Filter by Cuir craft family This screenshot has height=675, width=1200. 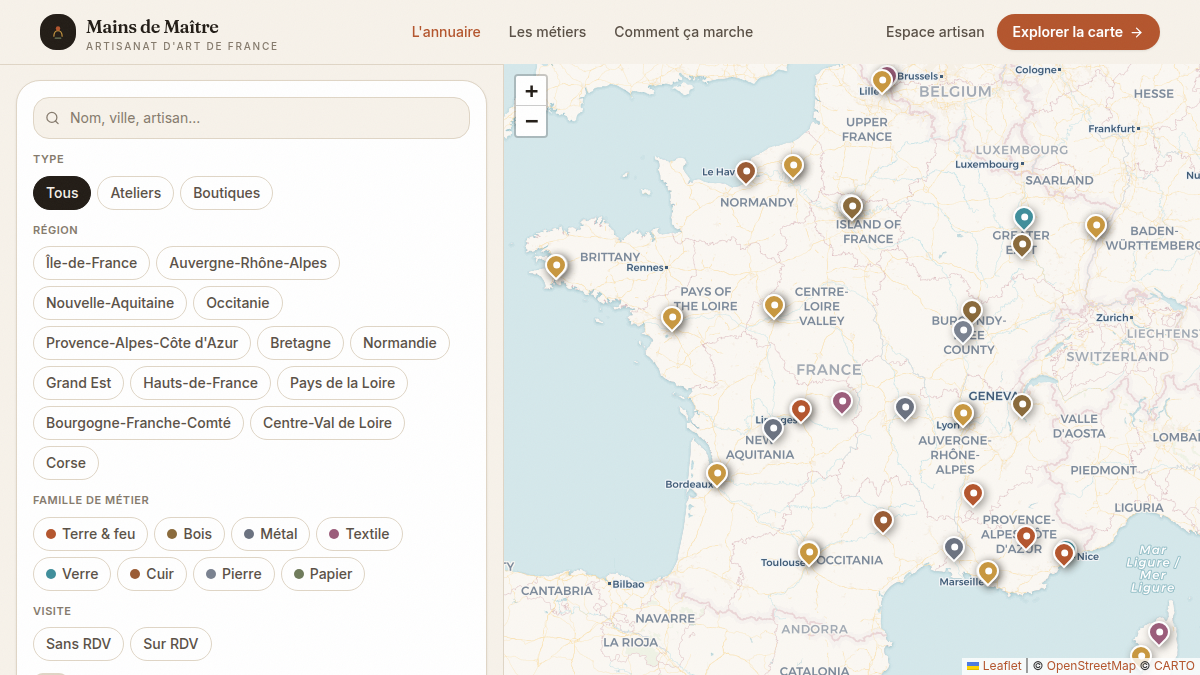152,574
